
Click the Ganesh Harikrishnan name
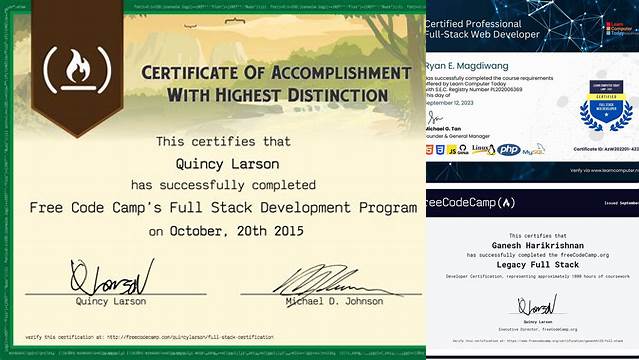coord(538,245)
